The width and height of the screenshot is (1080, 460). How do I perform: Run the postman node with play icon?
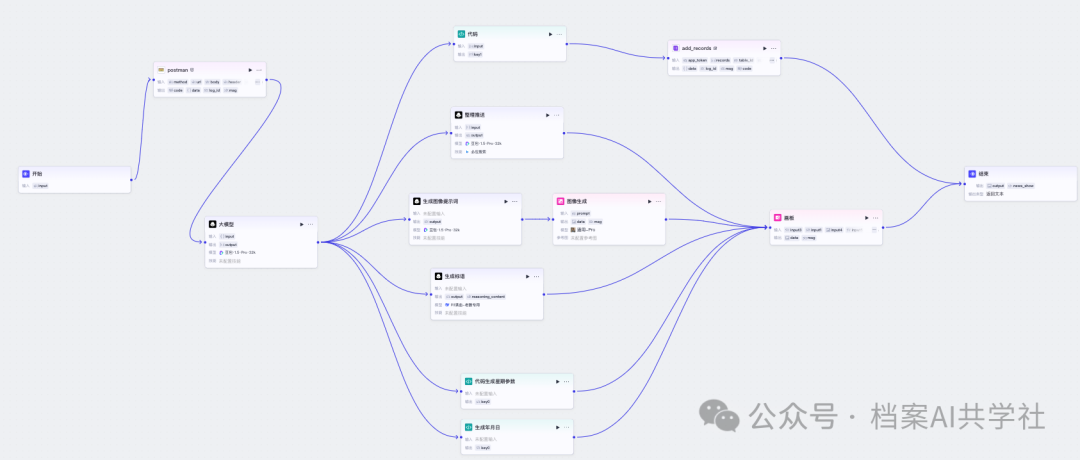250,70
